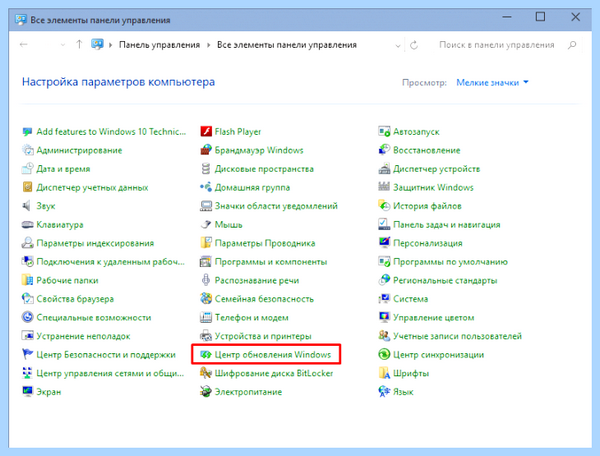Open Параметры индексирования link

[95, 243]
